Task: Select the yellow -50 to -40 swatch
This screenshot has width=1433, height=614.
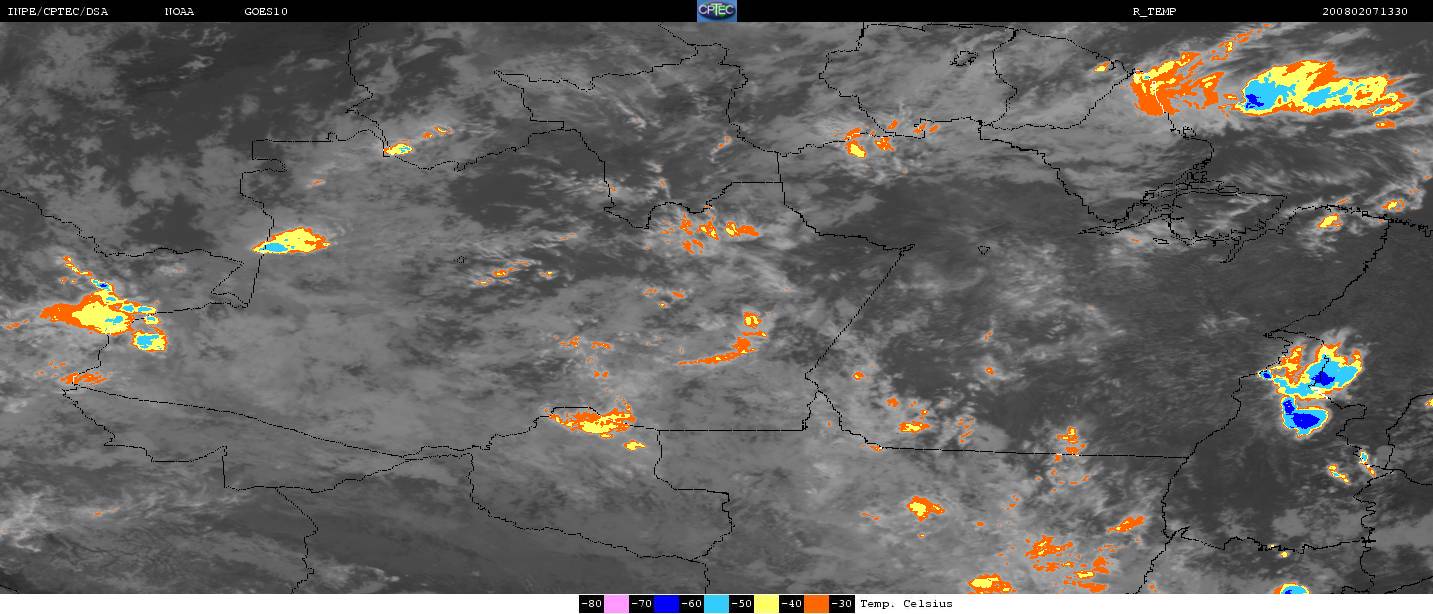Action: tap(766, 604)
